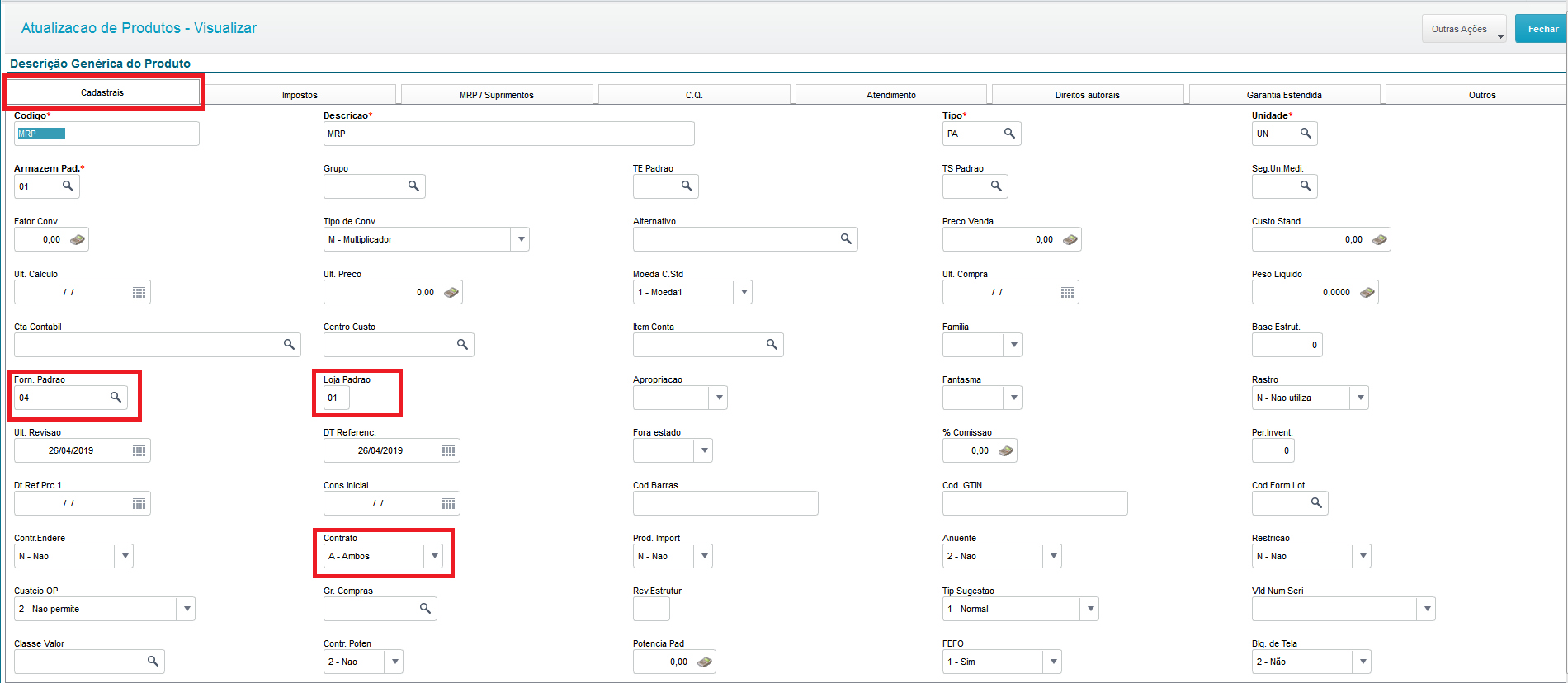The image size is (1568, 683).
Task: Expand Familia dropdown
Action: point(1013,345)
